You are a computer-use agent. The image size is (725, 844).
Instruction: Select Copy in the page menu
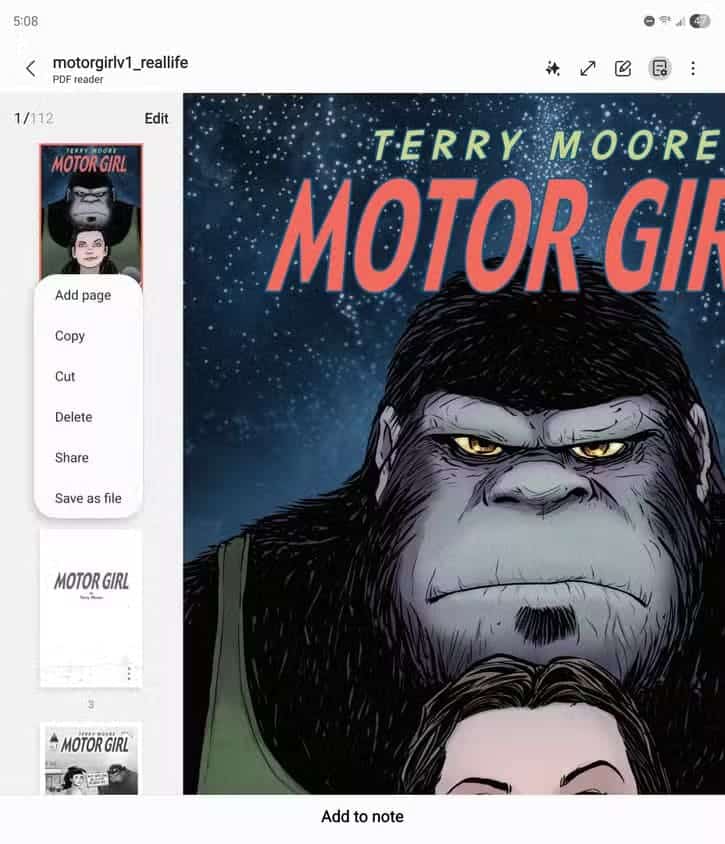click(x=70, y=336)
